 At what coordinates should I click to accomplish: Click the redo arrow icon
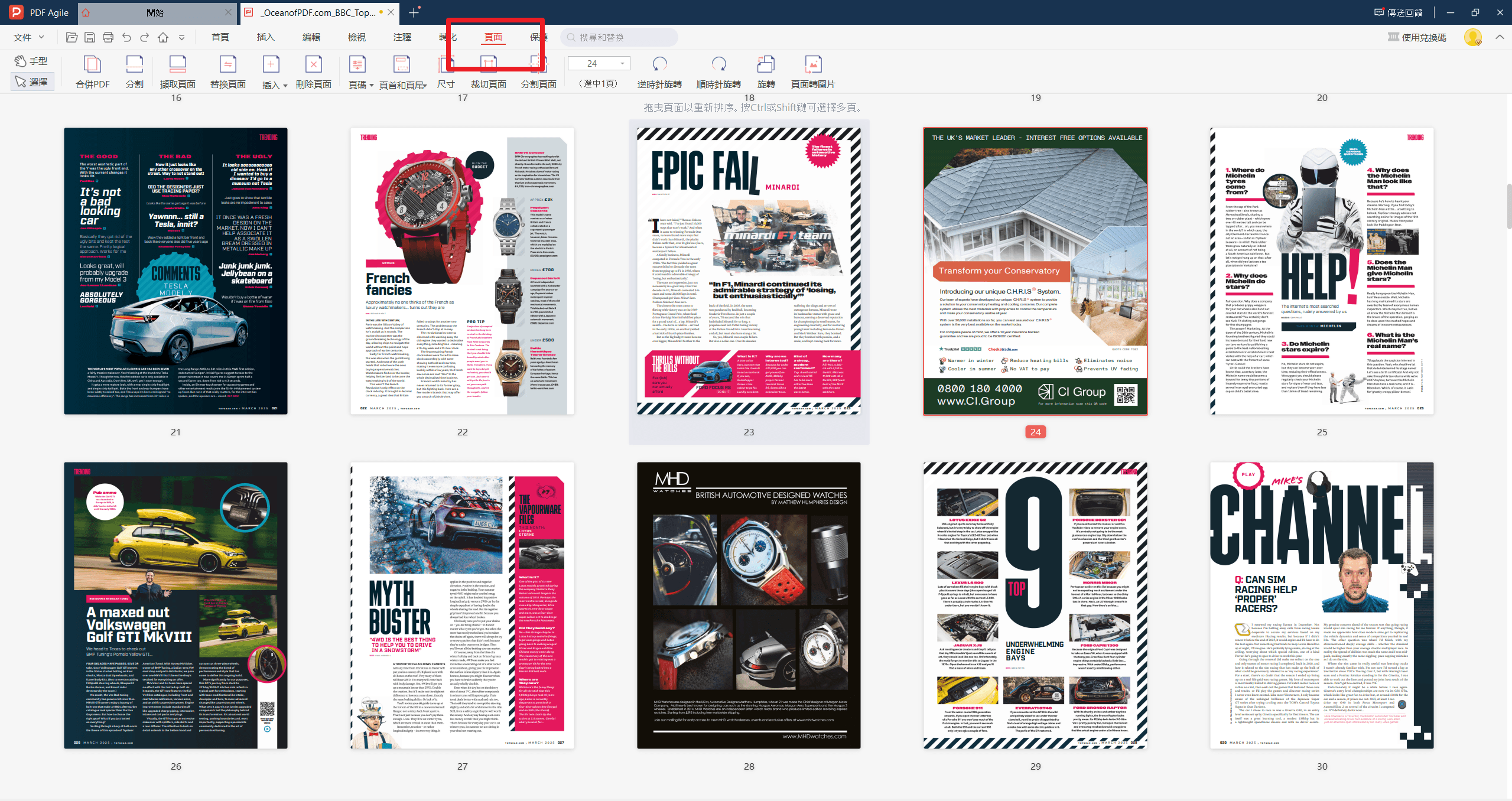point(145,37)
